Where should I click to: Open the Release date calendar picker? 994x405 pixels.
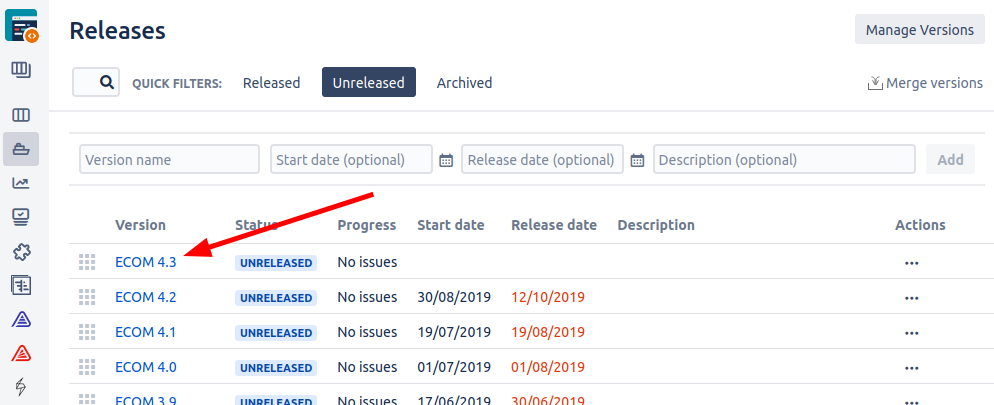[x=637, y=160]
